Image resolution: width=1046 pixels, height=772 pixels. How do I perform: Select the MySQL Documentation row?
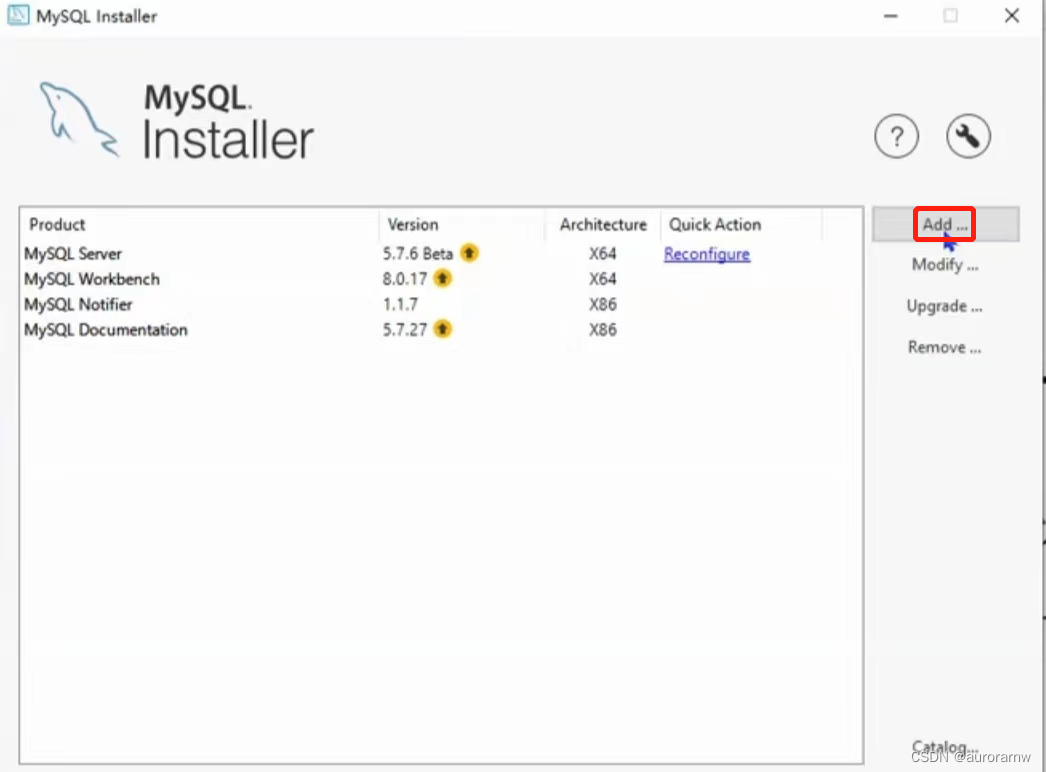[x=441, y=330]
